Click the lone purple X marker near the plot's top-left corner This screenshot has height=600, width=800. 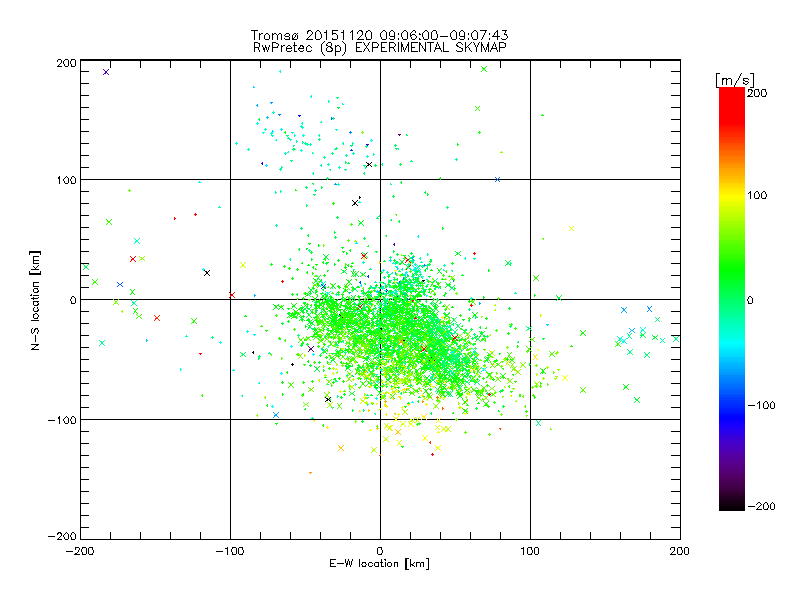coord(106,72)
